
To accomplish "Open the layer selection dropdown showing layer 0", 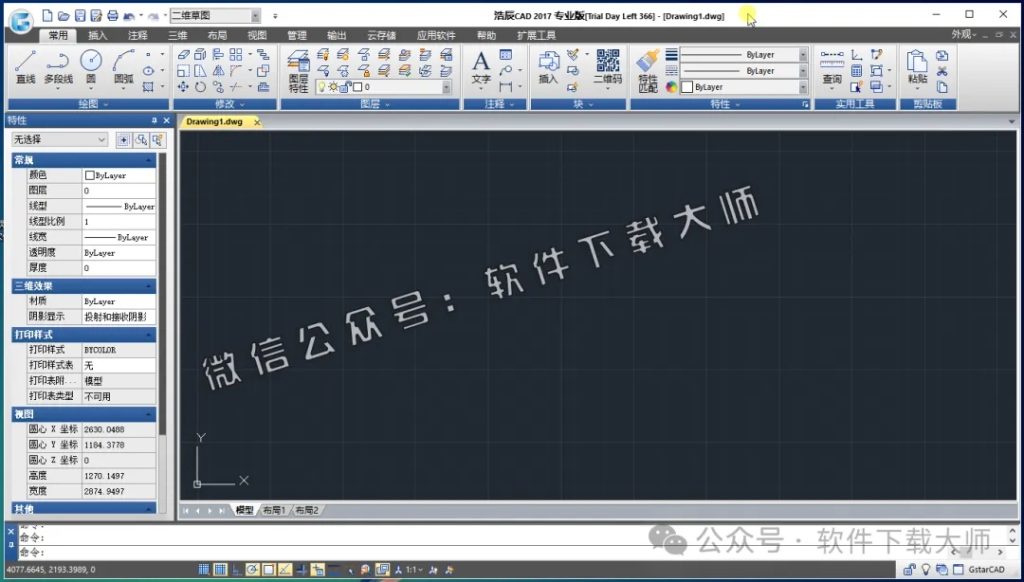I will 447,86.
